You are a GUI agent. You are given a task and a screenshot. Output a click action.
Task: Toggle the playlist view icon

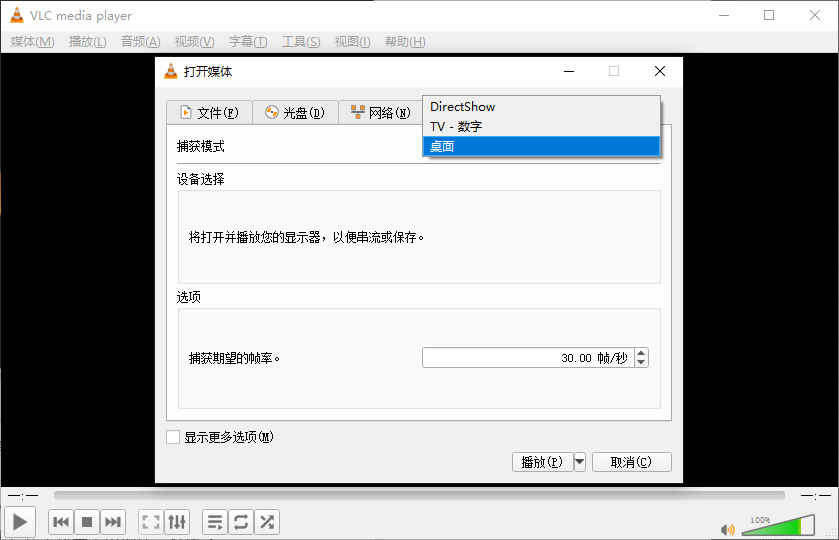(215, 522)
